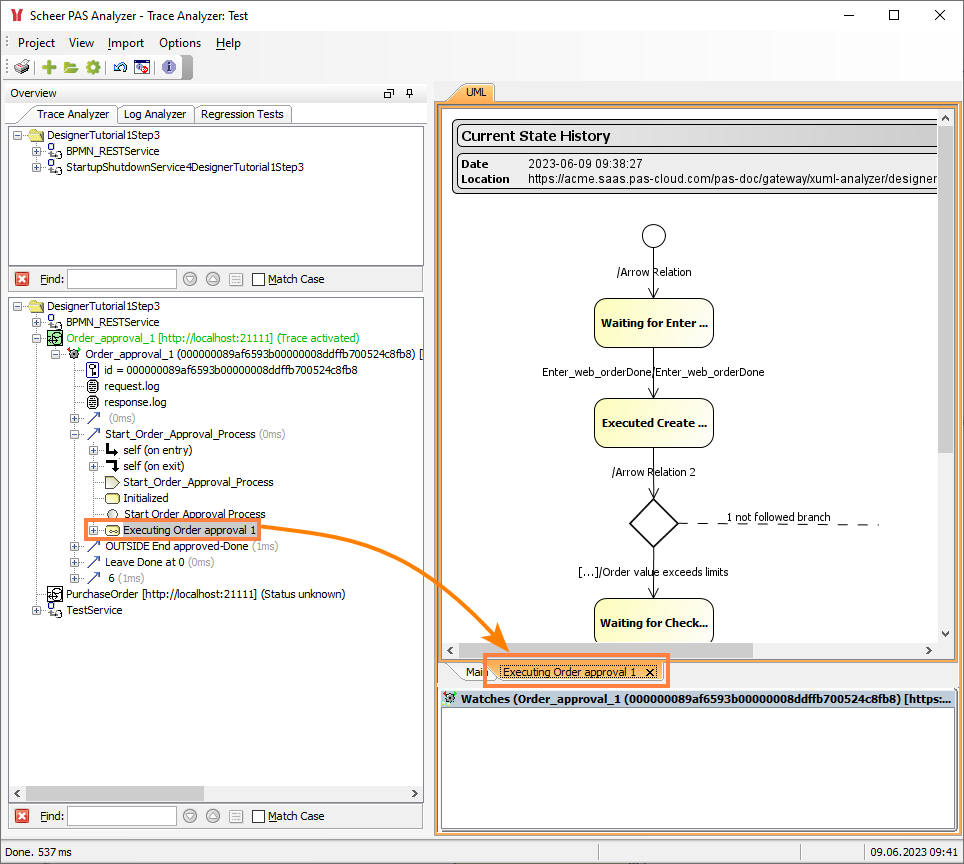Close the Executing Order approval 1 tab
964x864 pixels.
(x=650, y=672)
